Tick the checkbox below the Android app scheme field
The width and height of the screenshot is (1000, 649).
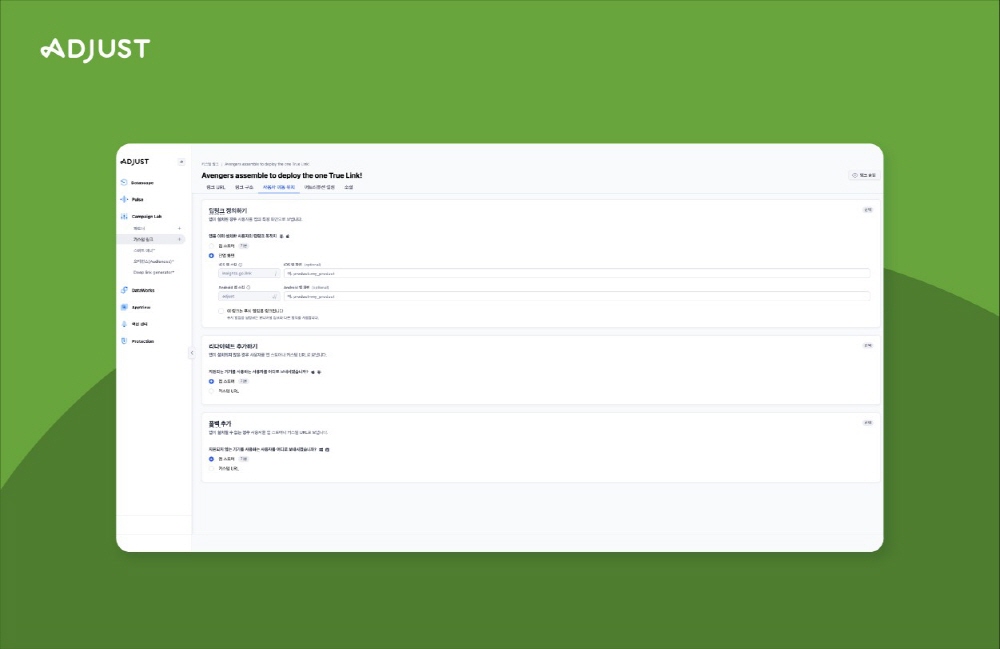[x=221, y=311]
